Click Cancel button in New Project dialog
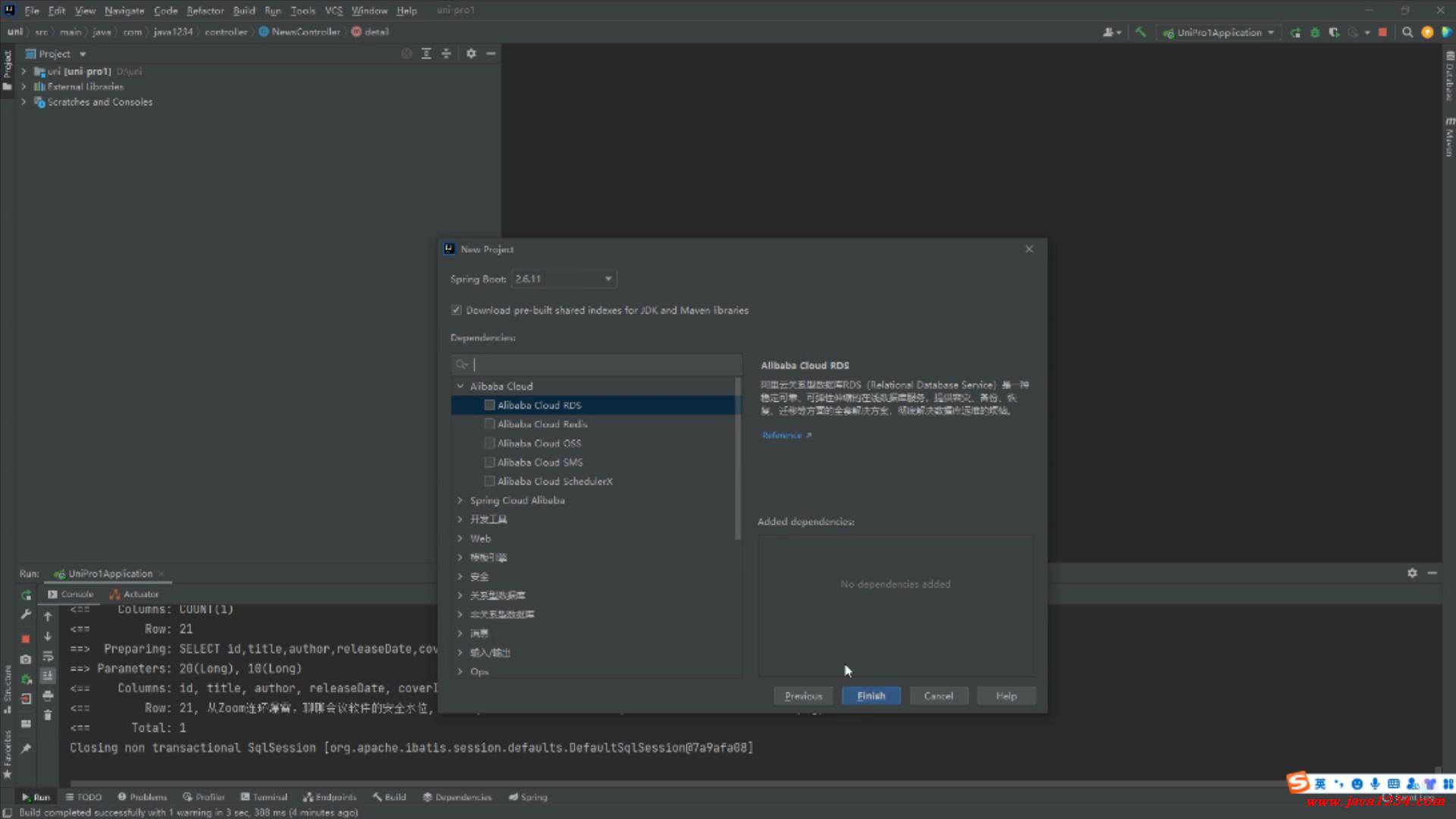 [x=938, y=695]
